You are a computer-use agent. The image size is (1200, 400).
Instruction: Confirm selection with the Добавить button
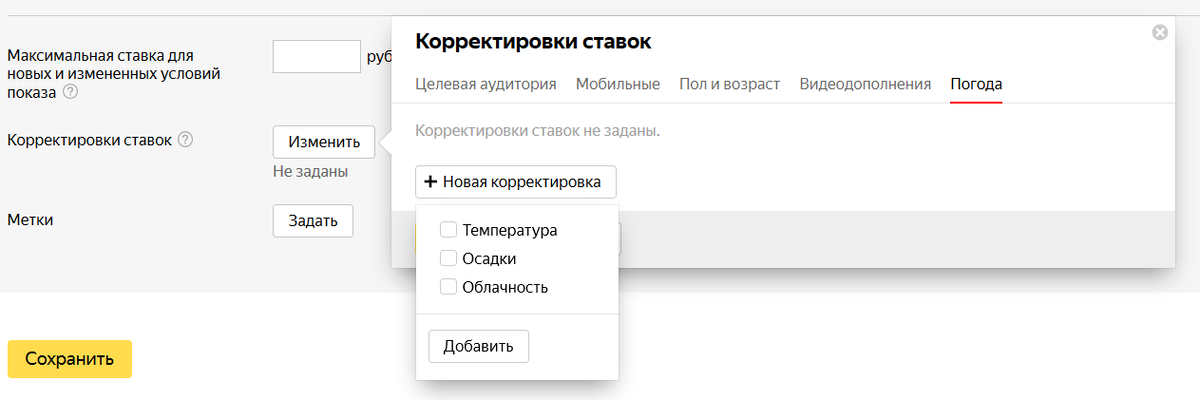coord(479,346)
